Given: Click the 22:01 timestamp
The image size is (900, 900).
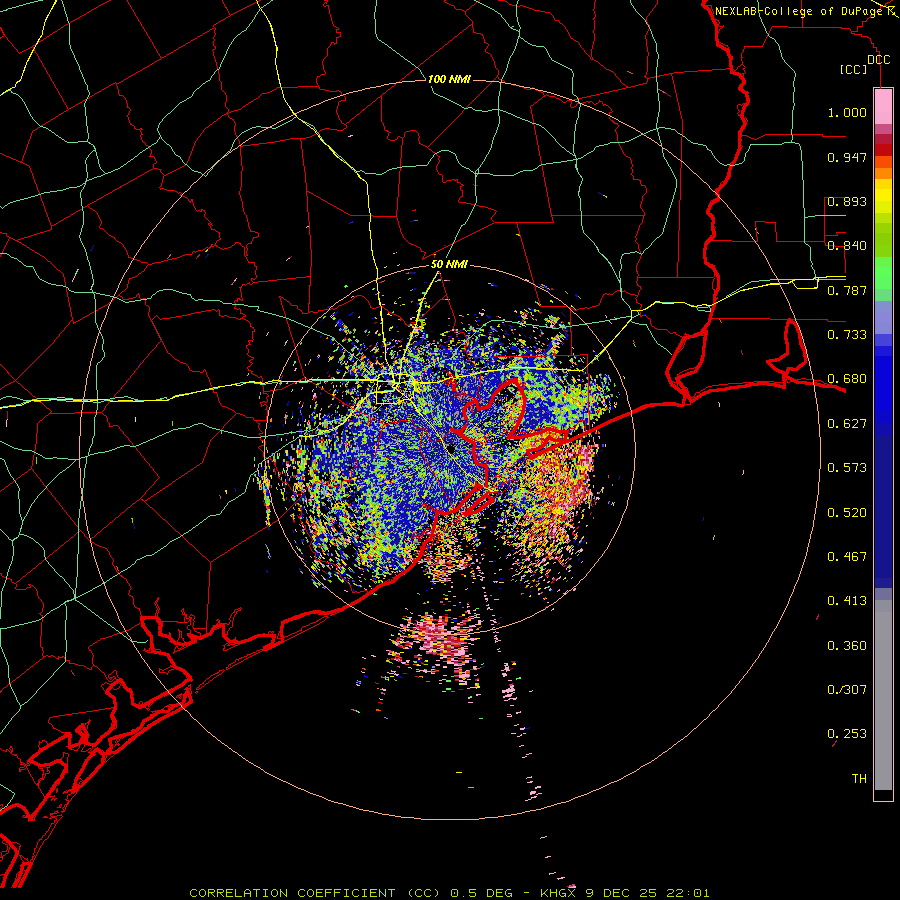Looking at the screenshot, I should tap(688, 893).
